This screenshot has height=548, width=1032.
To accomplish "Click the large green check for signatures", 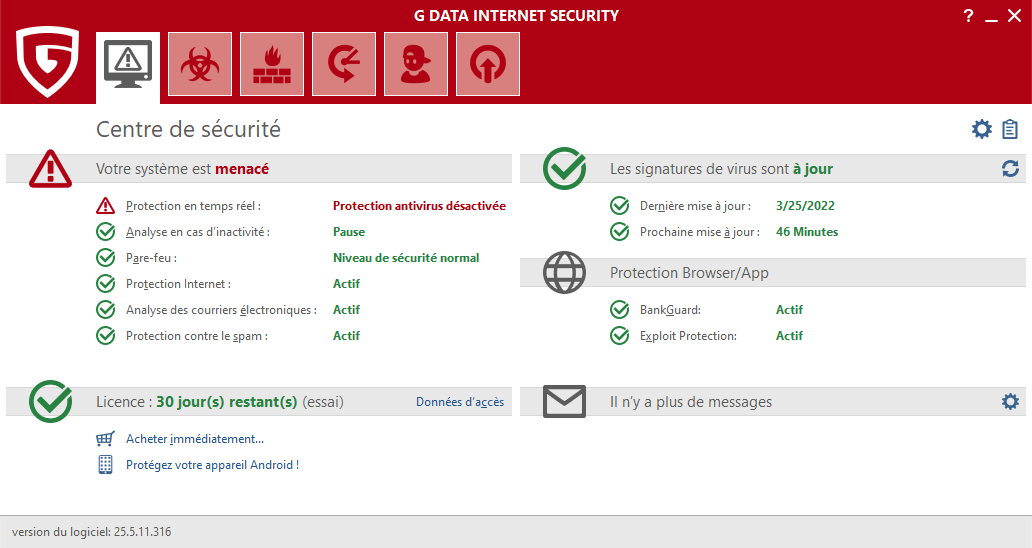I will (x=564, y=168).
